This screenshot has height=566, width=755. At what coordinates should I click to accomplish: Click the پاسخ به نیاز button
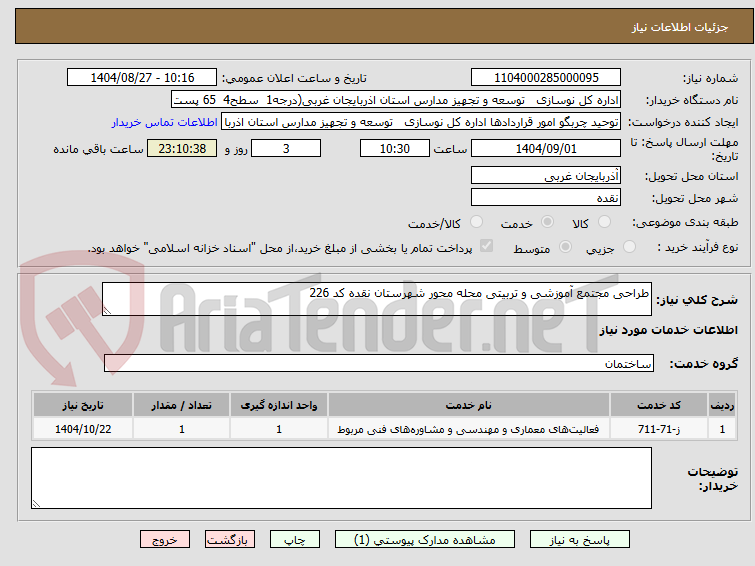[580, 540]
